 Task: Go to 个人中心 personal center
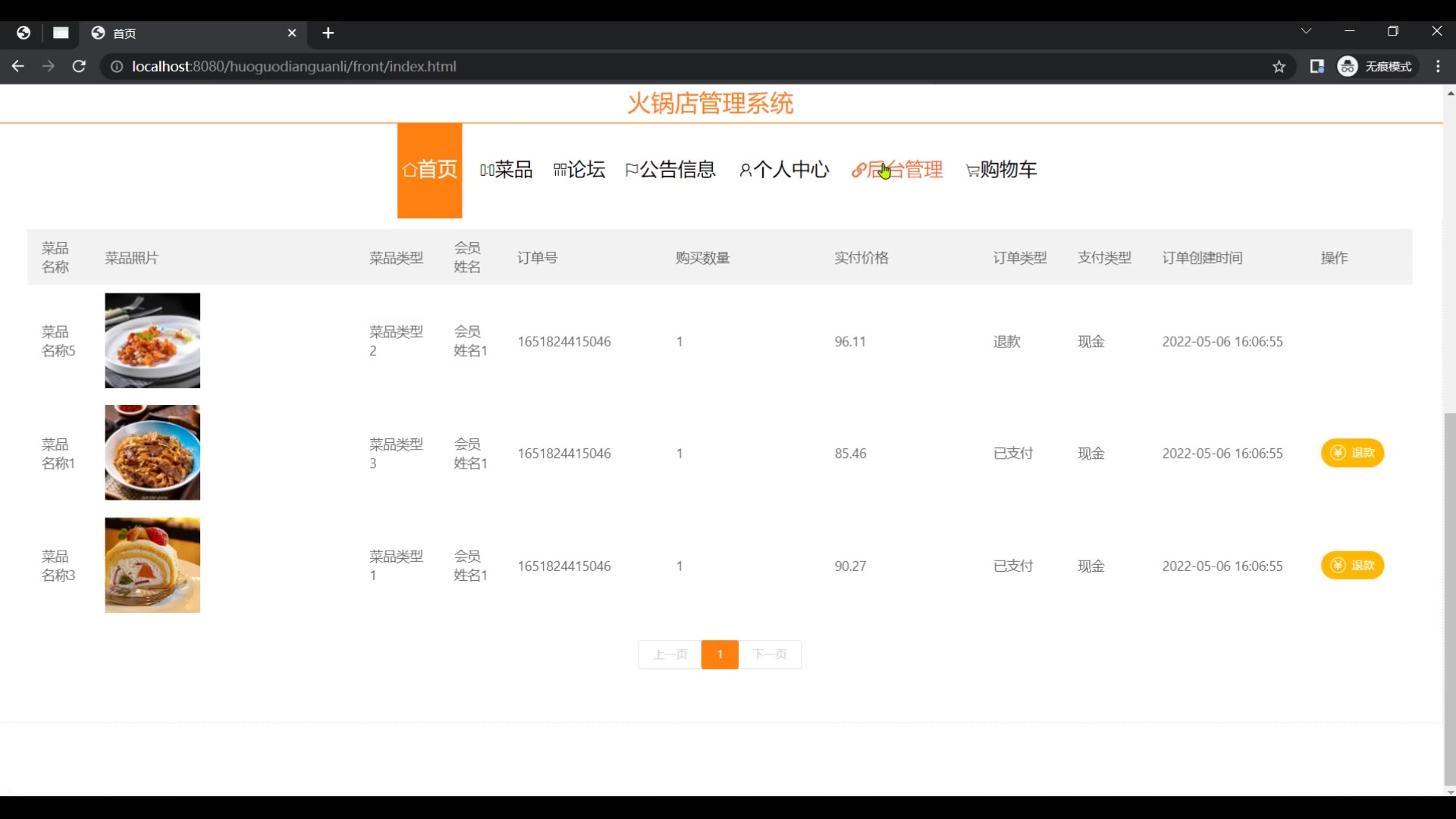(784, 170)
